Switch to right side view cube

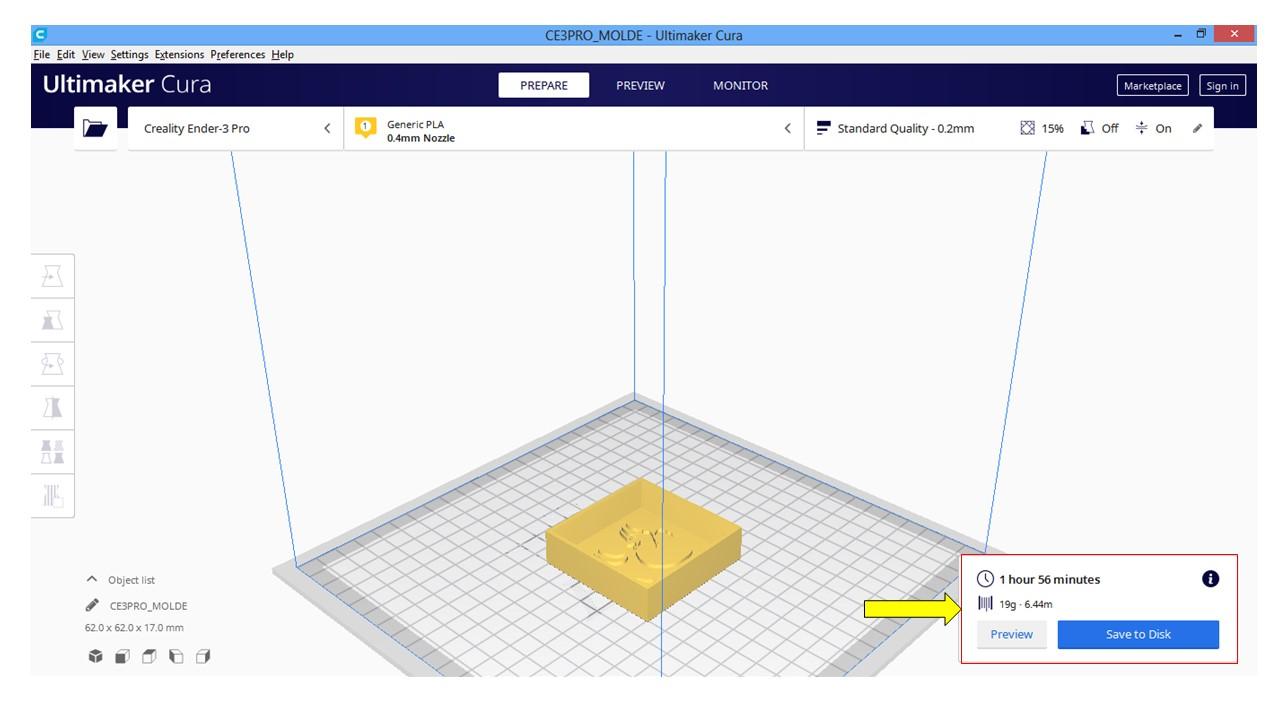pyautogui.click(x=203, y=657)
